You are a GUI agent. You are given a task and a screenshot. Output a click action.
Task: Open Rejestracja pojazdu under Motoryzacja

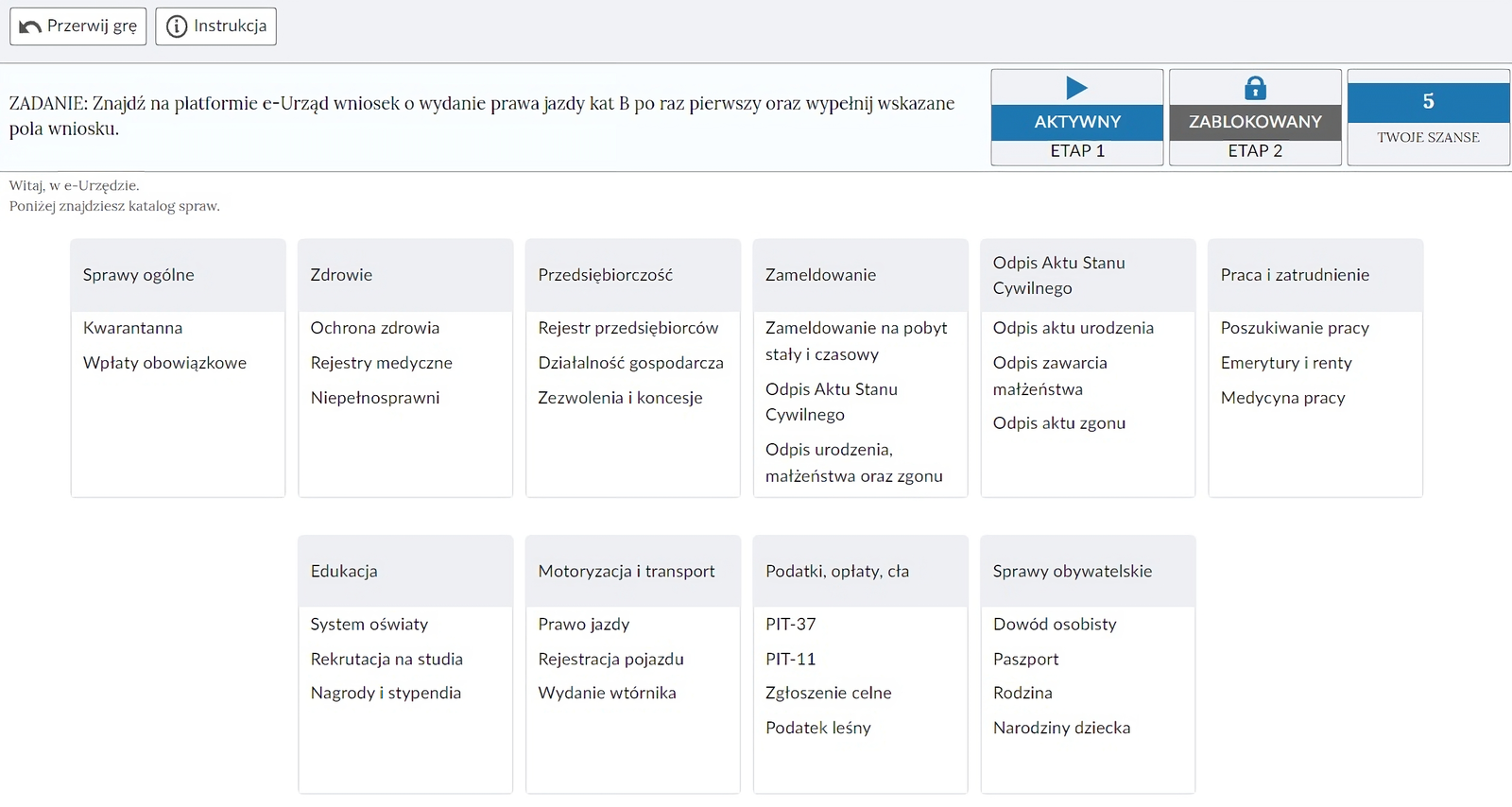pyautogui.click(x=610, y=659)
